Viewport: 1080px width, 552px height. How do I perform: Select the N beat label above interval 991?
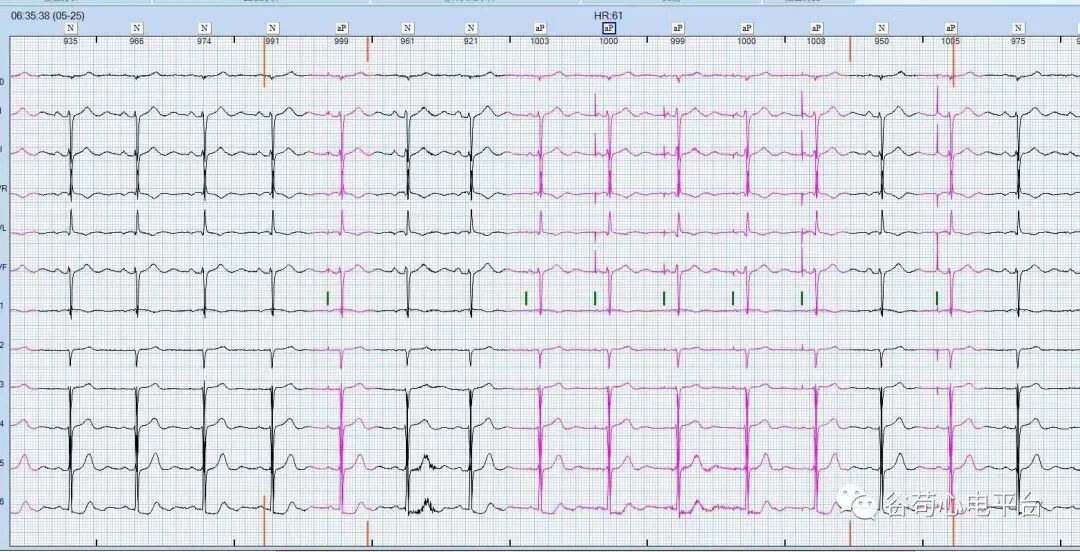(273, 28)
